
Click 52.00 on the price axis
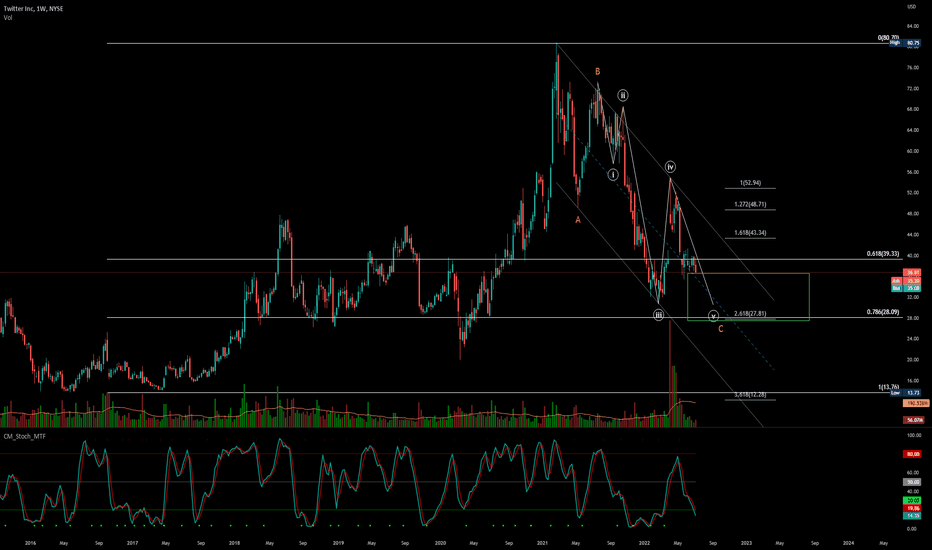pos(912,193)
